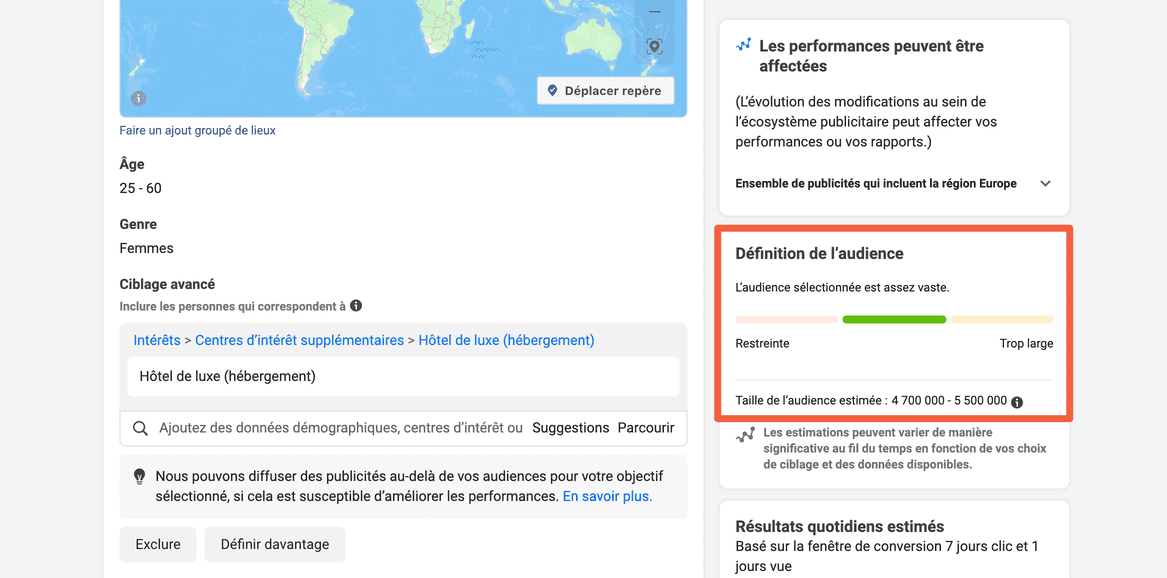Open Faire un ajout groupé de lieux link

coord(197,130)
